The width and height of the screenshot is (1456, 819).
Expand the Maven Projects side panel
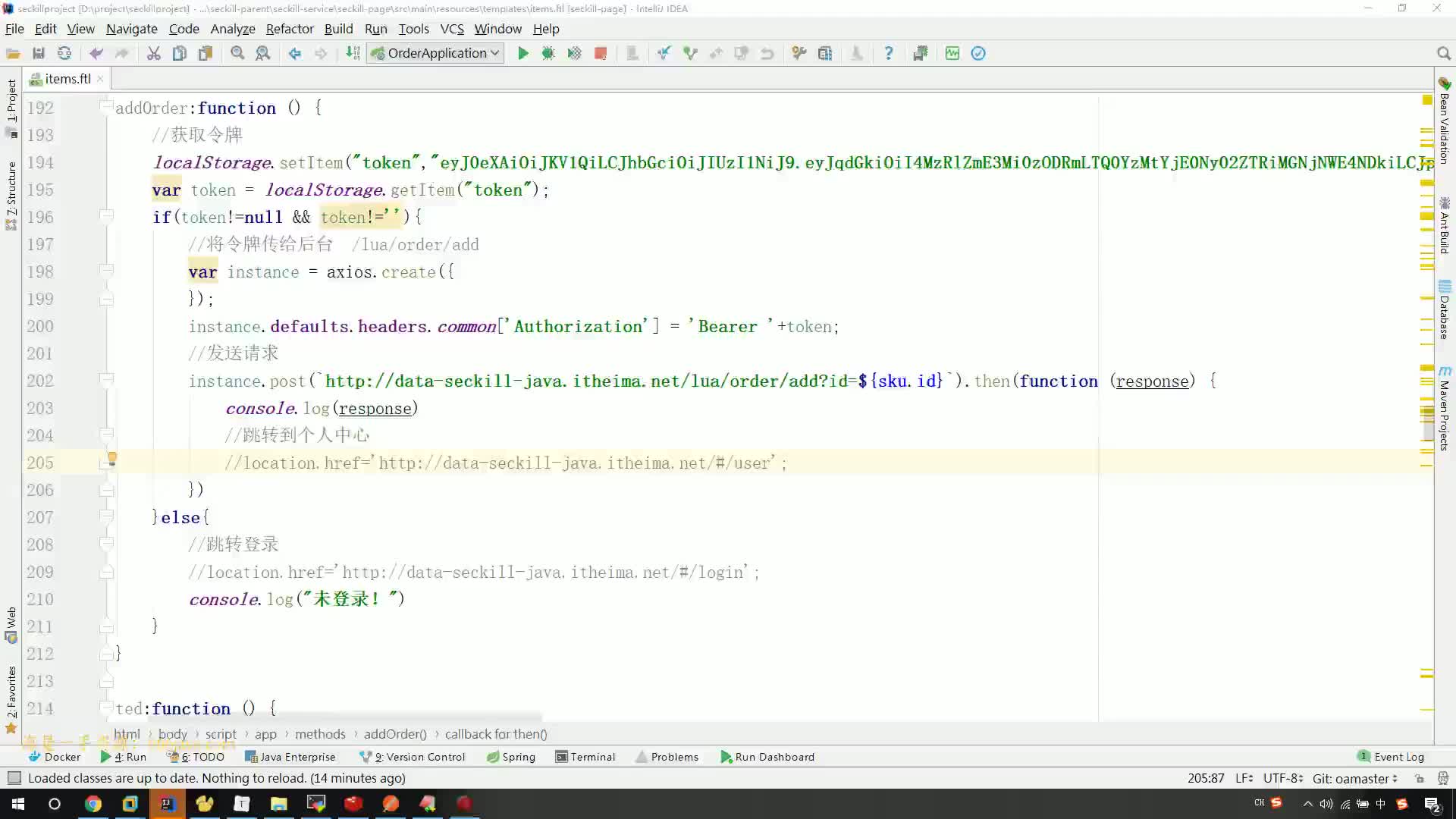[1445, 409]
